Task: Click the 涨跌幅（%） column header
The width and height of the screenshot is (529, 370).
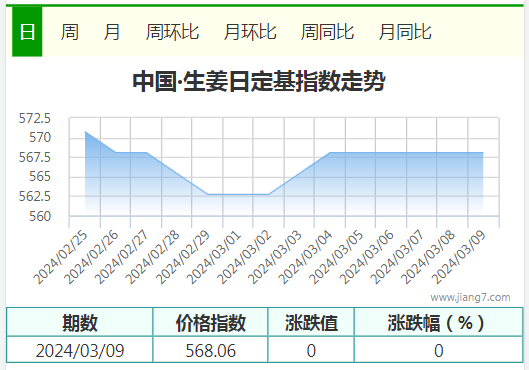Action: 439,322
